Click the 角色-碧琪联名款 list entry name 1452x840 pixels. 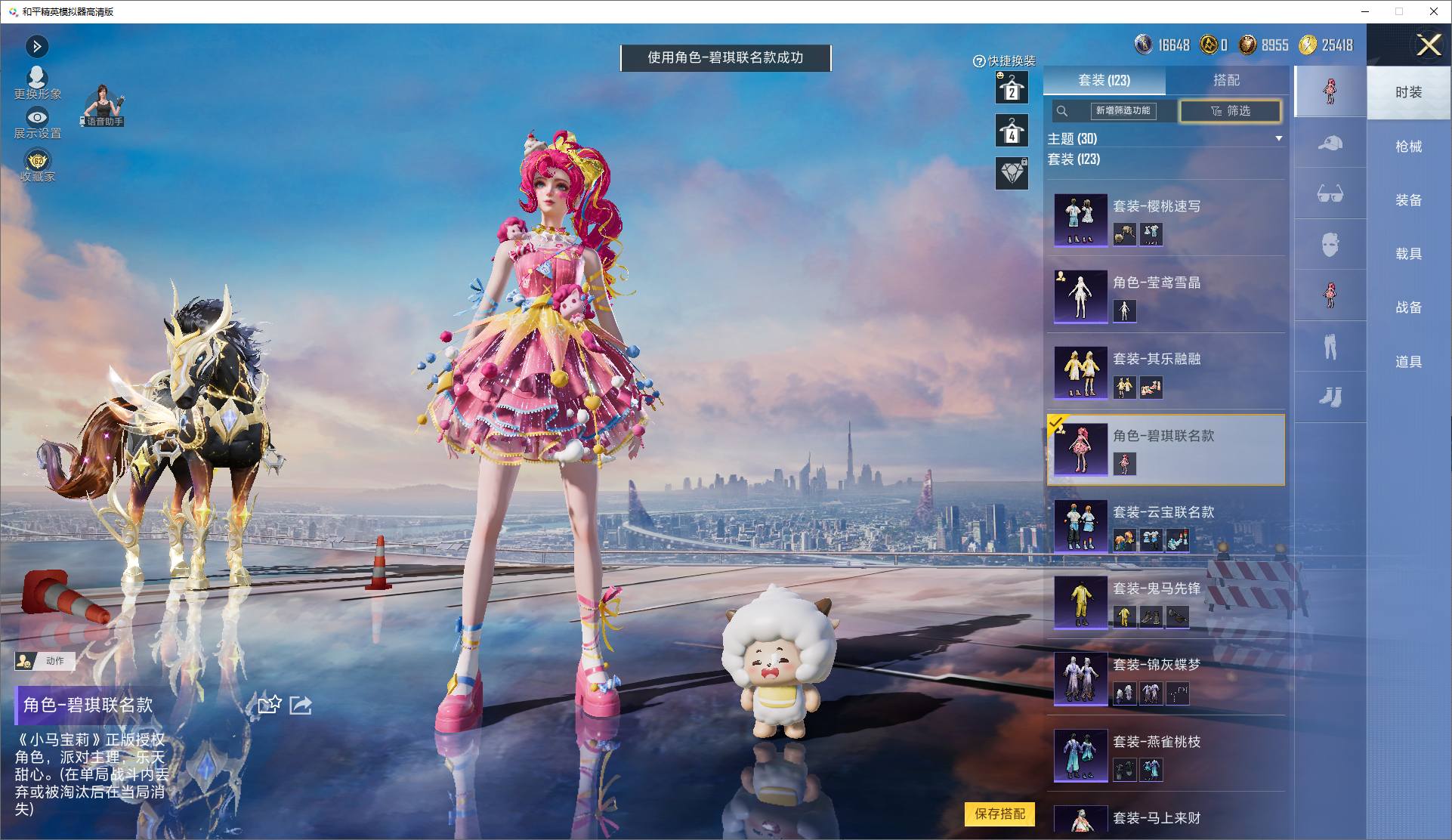click(1163, 436)
